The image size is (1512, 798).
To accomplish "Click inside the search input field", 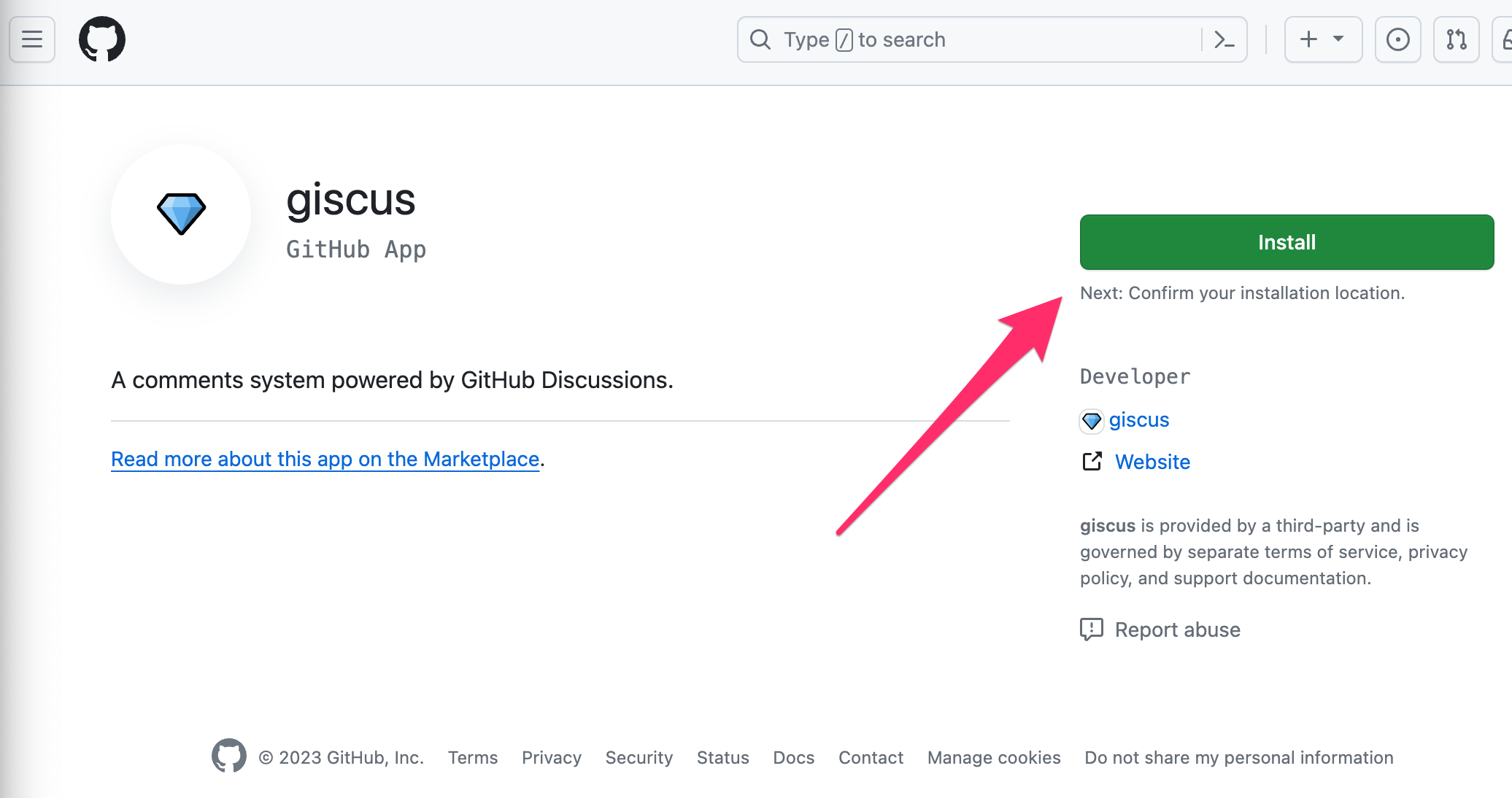I will click(x=949, y=39).
